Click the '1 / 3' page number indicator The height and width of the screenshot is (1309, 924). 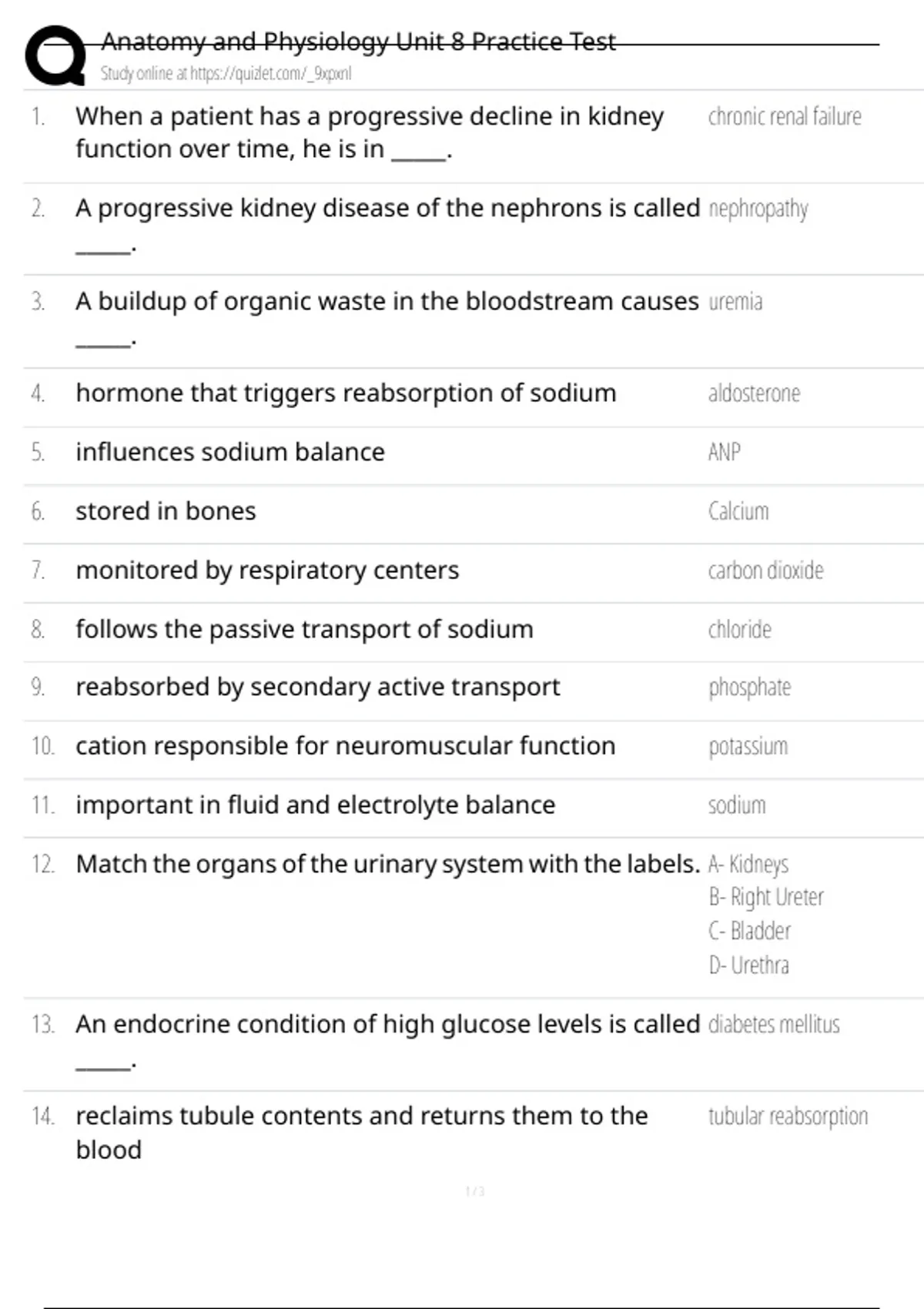(x=475, y=1191)
